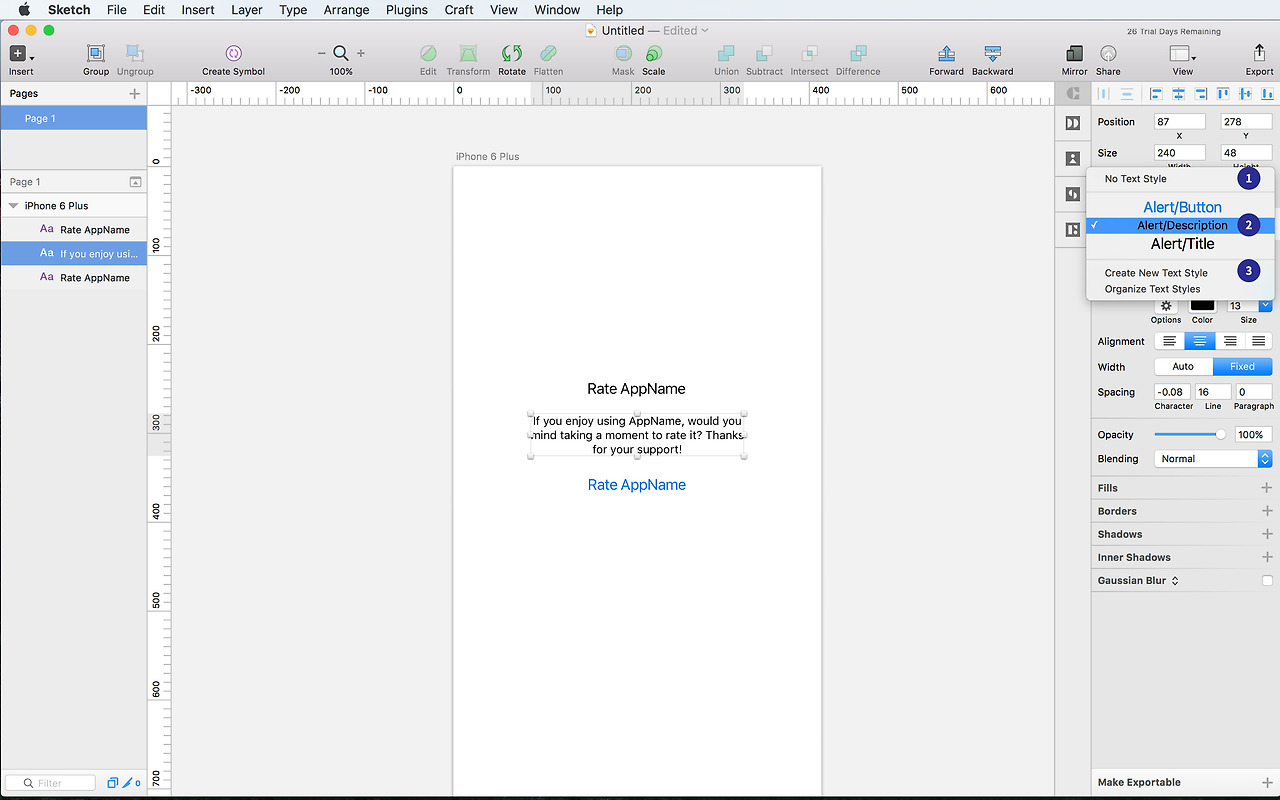Select the Alert/Button text style
Viewport: 1280px width, 800px height.
coord(1181,207)
